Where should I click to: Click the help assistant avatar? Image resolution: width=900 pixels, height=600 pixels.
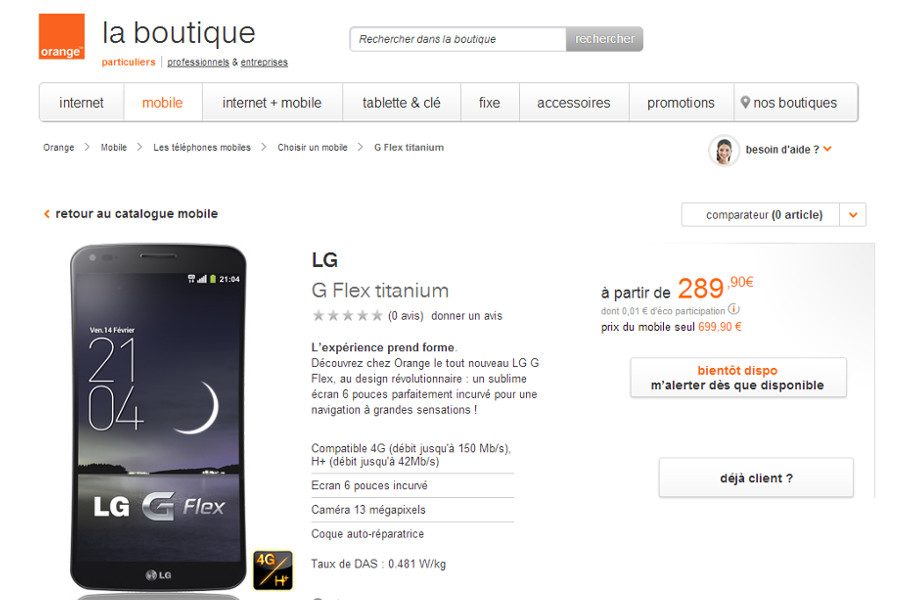(x=723, y=150)
